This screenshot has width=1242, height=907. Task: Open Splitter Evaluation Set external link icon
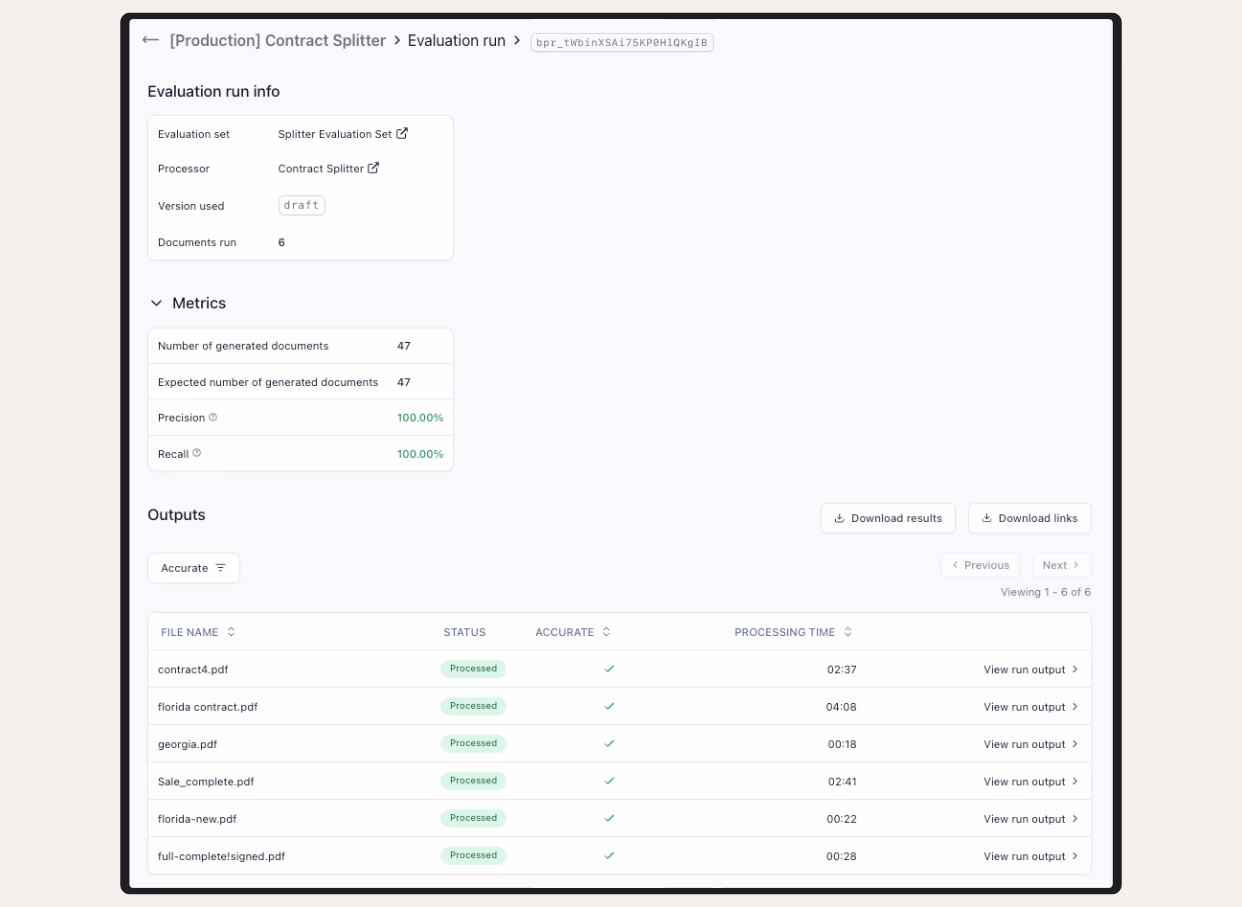coord(402,133)
